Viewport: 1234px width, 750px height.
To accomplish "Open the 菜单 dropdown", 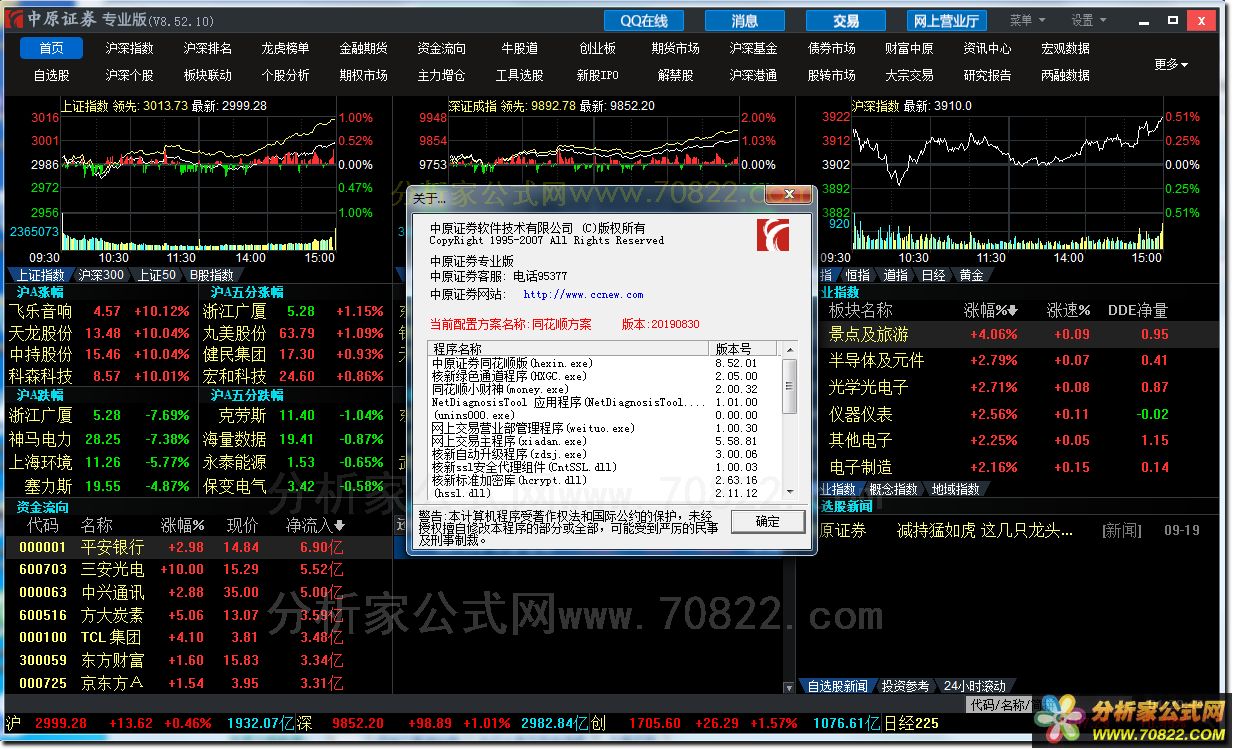I will [x=1027, y=20].
